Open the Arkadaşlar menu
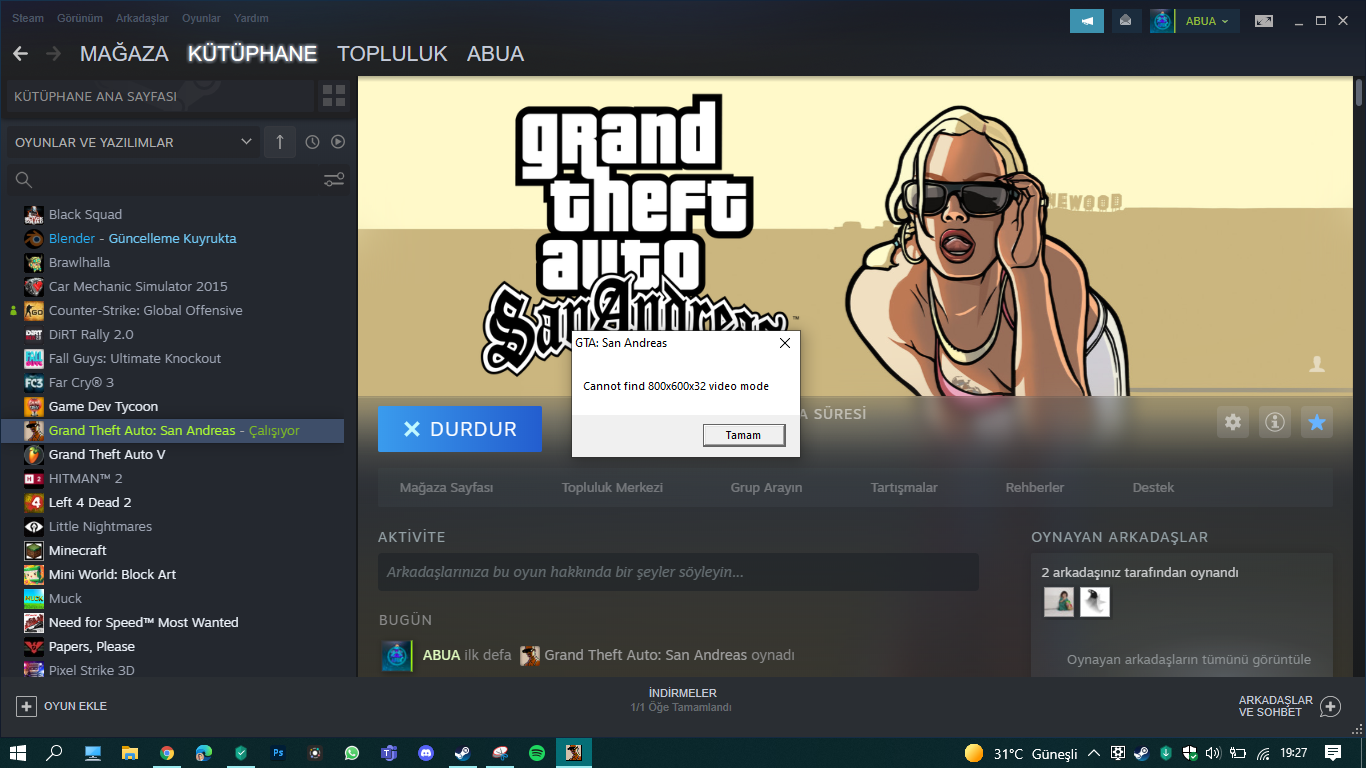The image size is (1366, 768). 142,18
